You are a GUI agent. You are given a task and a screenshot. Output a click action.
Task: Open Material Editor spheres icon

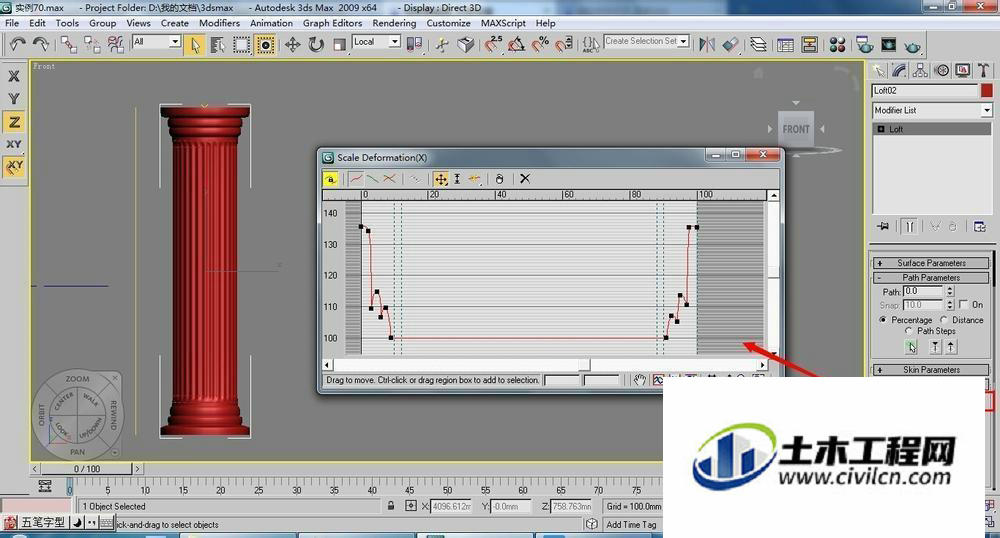pos(837,45)
